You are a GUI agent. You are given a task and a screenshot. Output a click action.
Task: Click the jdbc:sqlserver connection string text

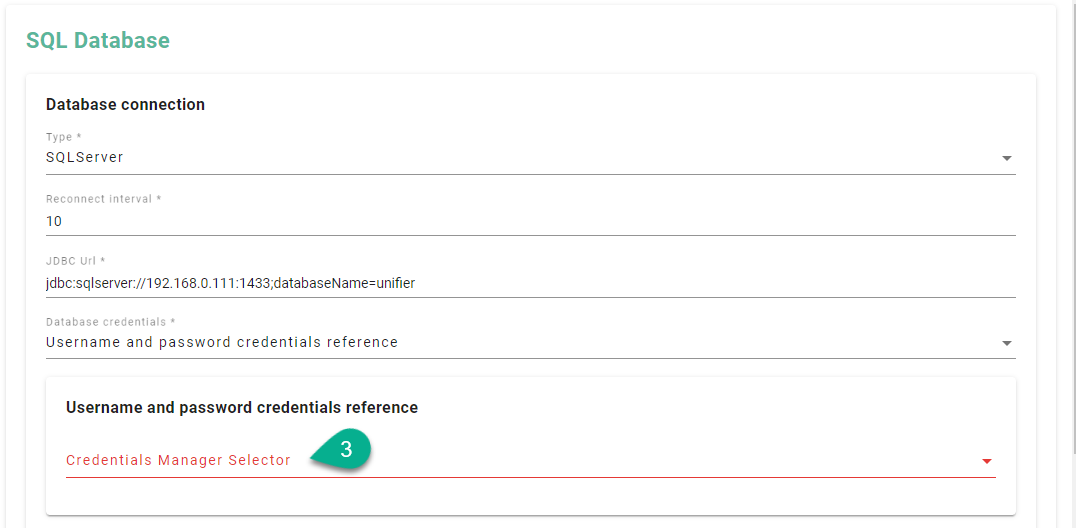click(230, 283)
